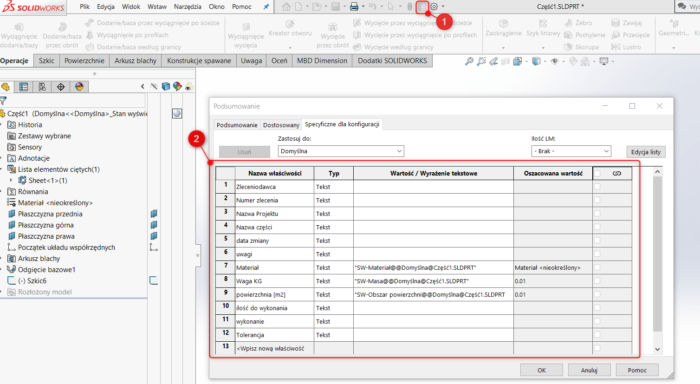Tick the checkbox in the Tolerancja row
This screenshot has height=384, width=700.
click(597, 334)
